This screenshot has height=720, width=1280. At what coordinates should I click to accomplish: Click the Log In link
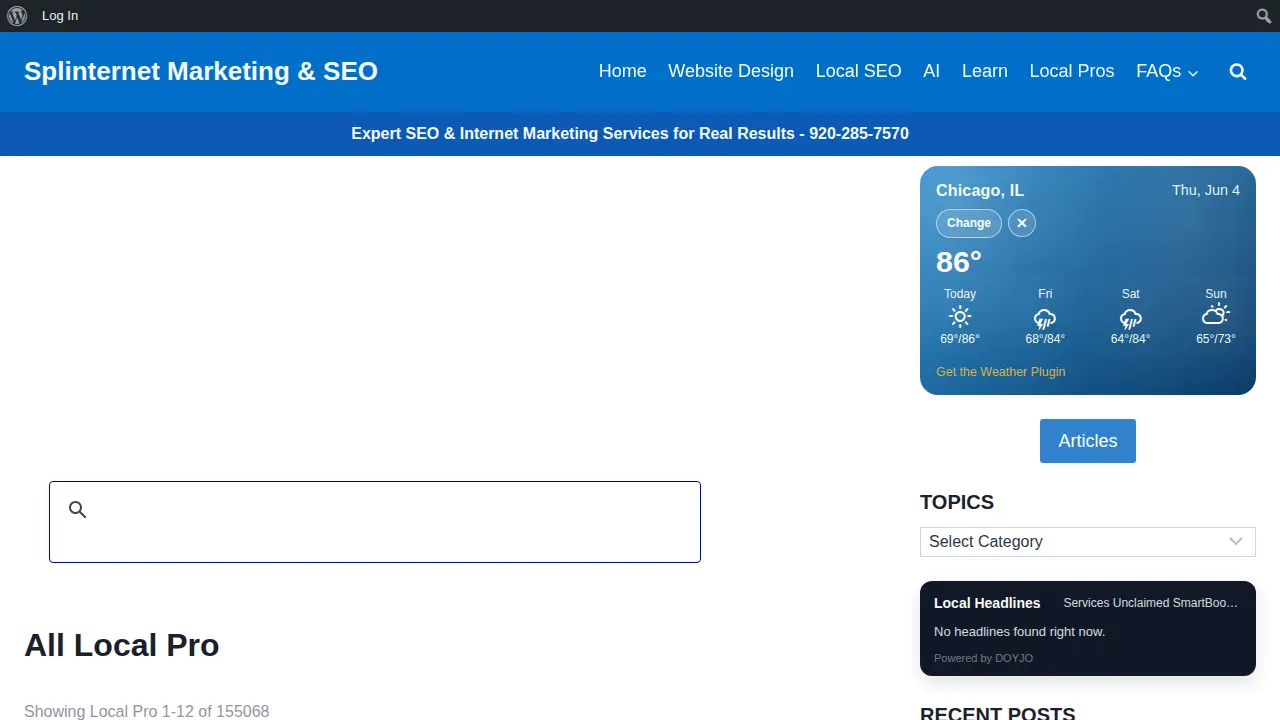[x=60, y=16]
